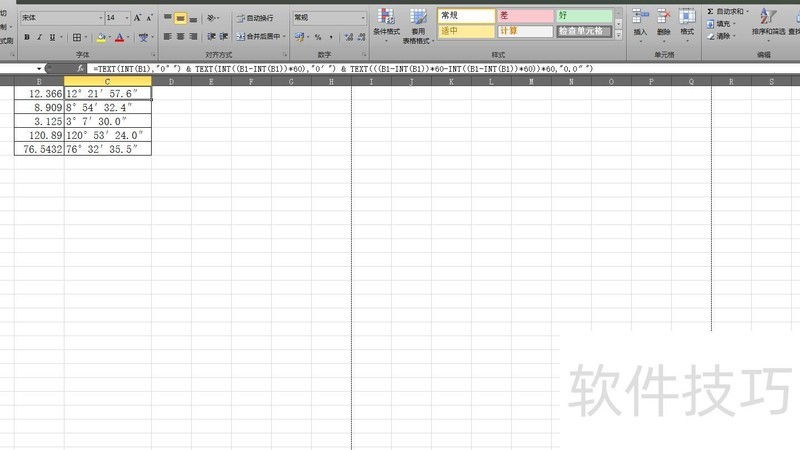Click the Delete cells (删除) icon
Image resolution: width=800 pixels, height=450 pixels.
coord(664,23)
